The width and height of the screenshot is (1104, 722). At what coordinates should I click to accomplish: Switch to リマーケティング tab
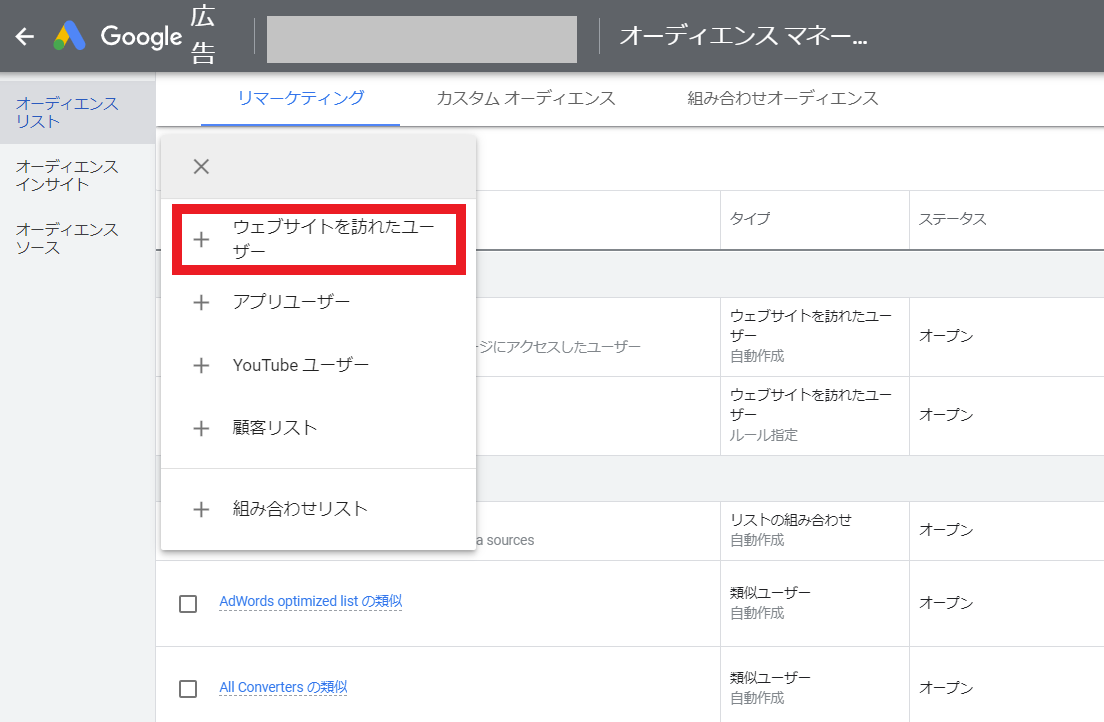301,98
